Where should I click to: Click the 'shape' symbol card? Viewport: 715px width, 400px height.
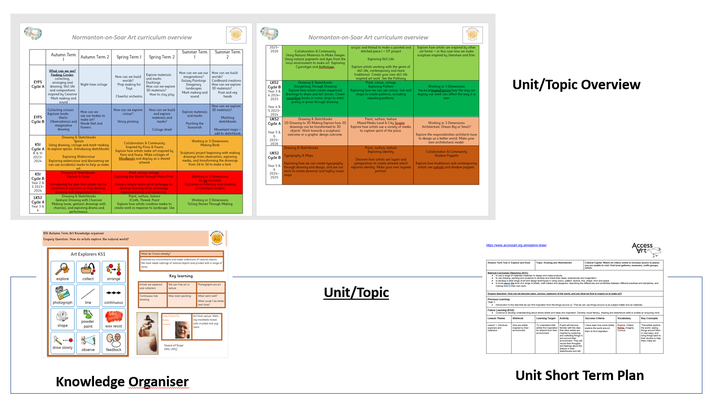tap(62, 319)
